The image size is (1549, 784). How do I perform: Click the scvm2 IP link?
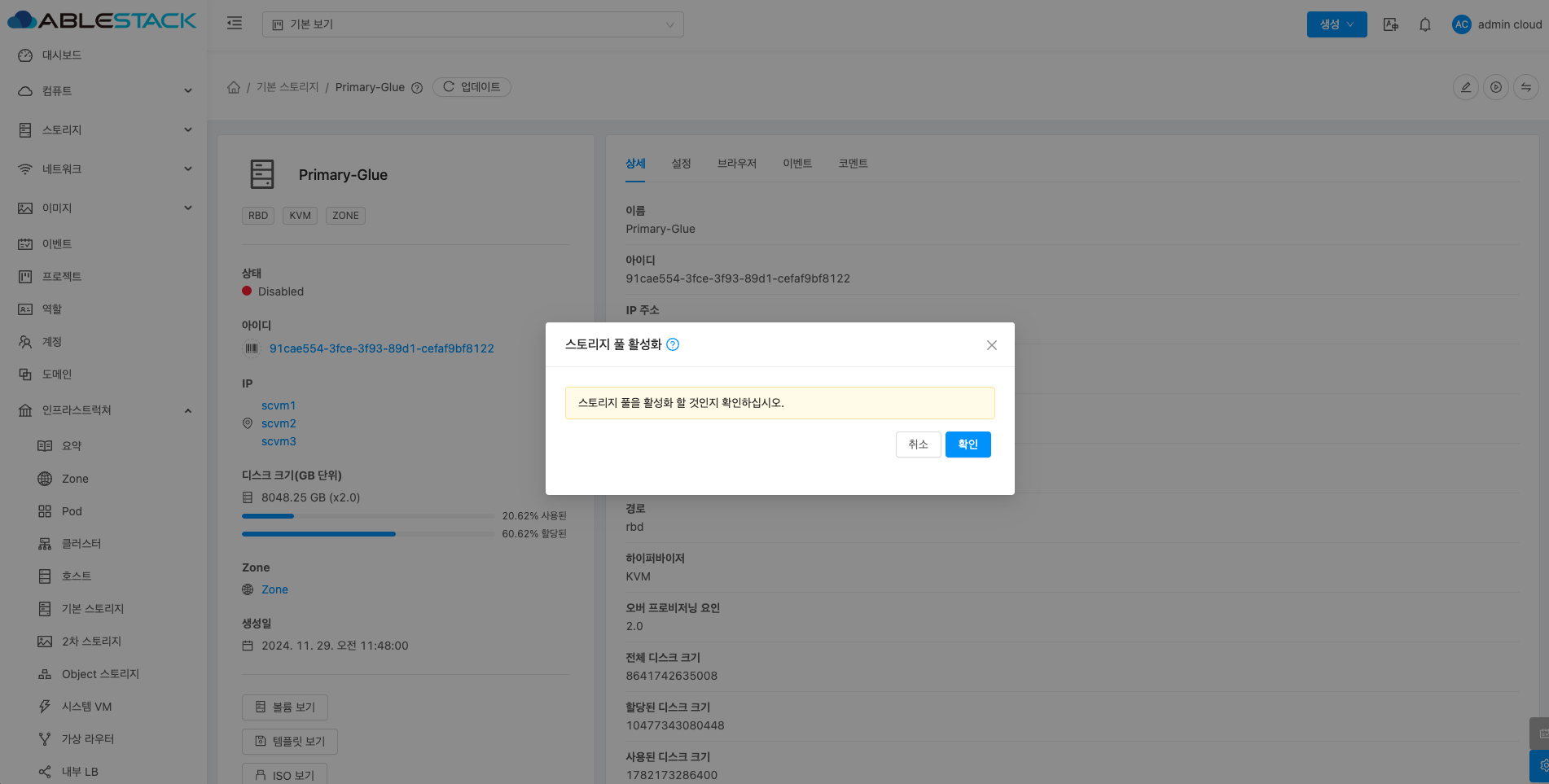(279, 423)
